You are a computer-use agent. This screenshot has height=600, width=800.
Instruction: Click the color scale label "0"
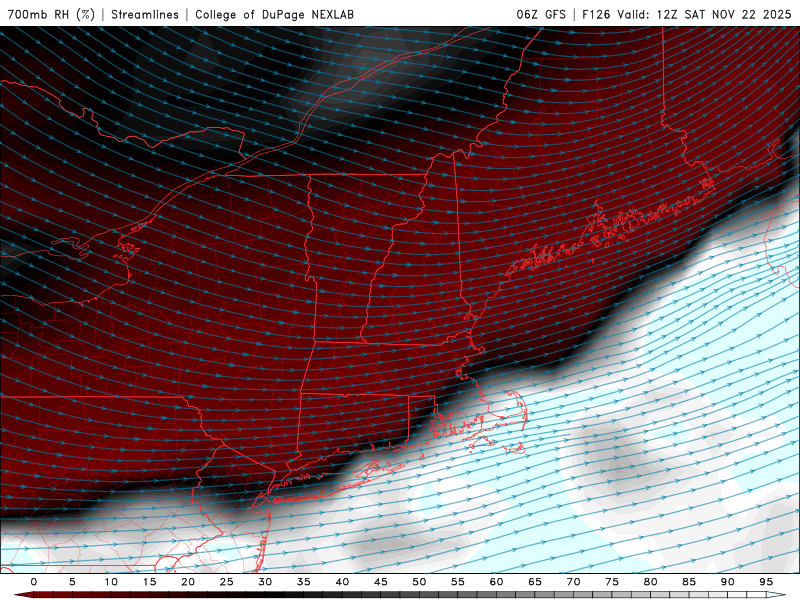[34, 582]
